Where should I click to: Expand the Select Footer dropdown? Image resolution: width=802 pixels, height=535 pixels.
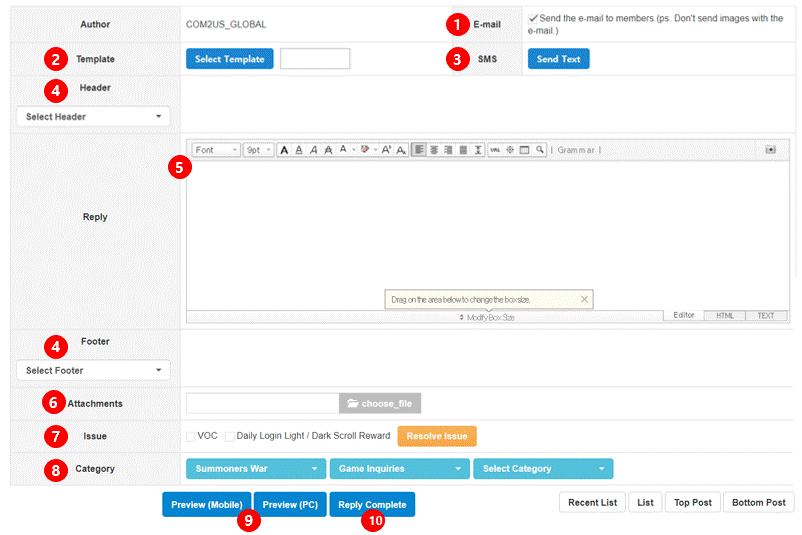(93, 371)
